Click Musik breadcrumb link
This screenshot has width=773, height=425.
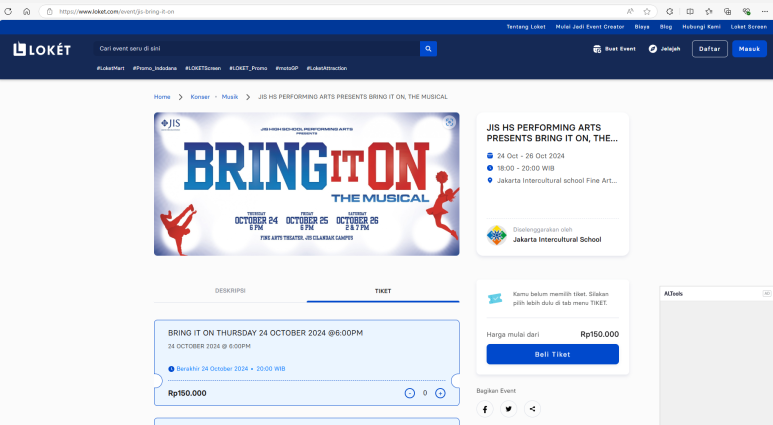tap(230, 97)
